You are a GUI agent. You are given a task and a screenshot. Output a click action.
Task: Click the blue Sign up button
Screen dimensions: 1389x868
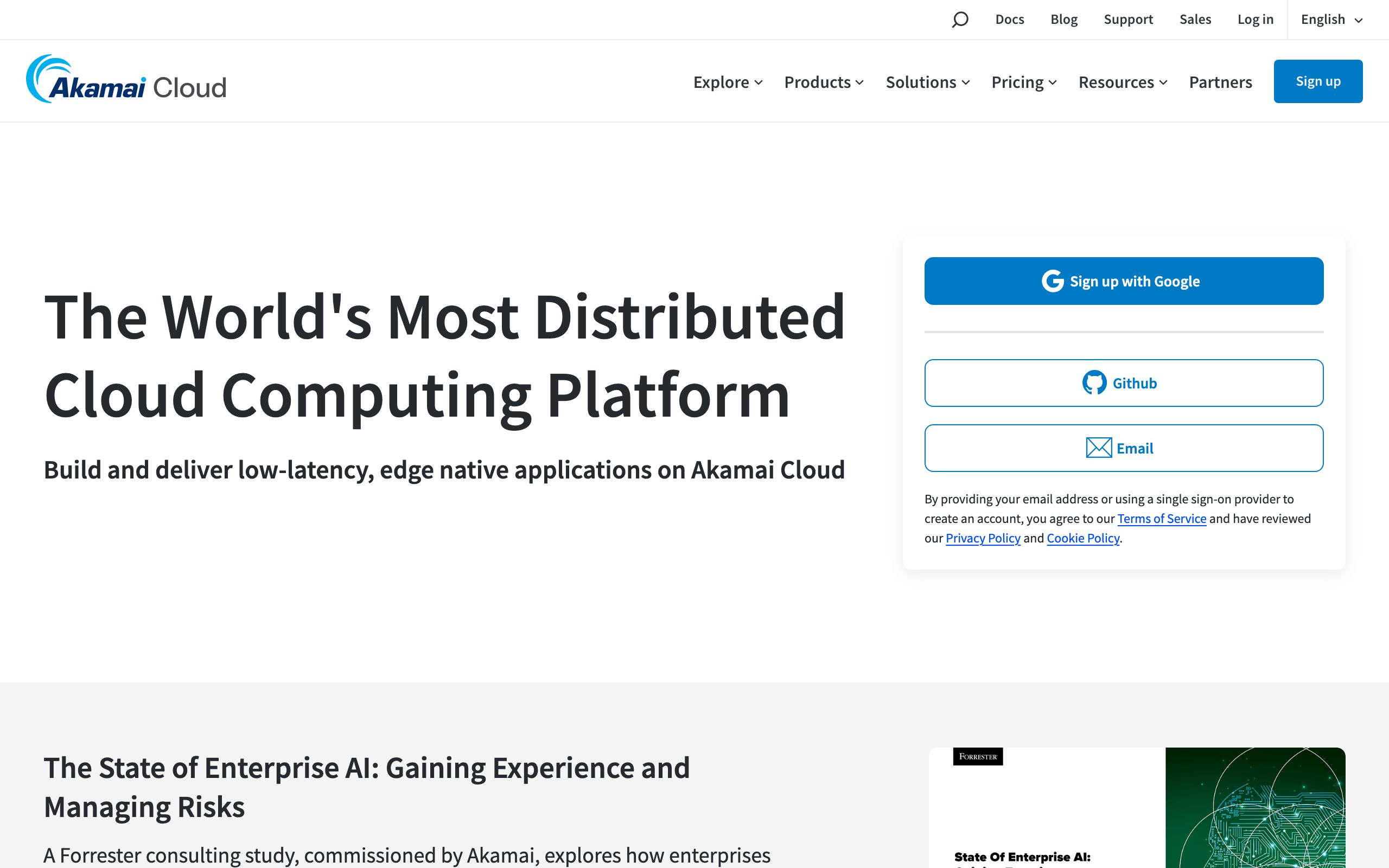pyautogui.click(x=1318, y=81)
